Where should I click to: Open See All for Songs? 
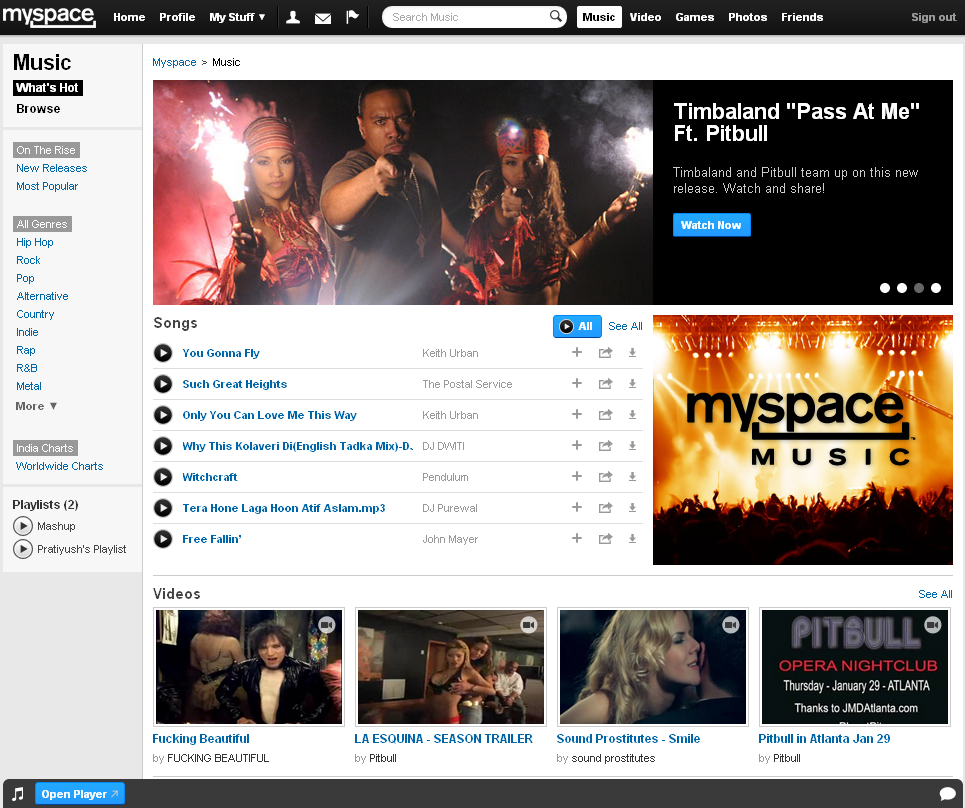[625, 326]
